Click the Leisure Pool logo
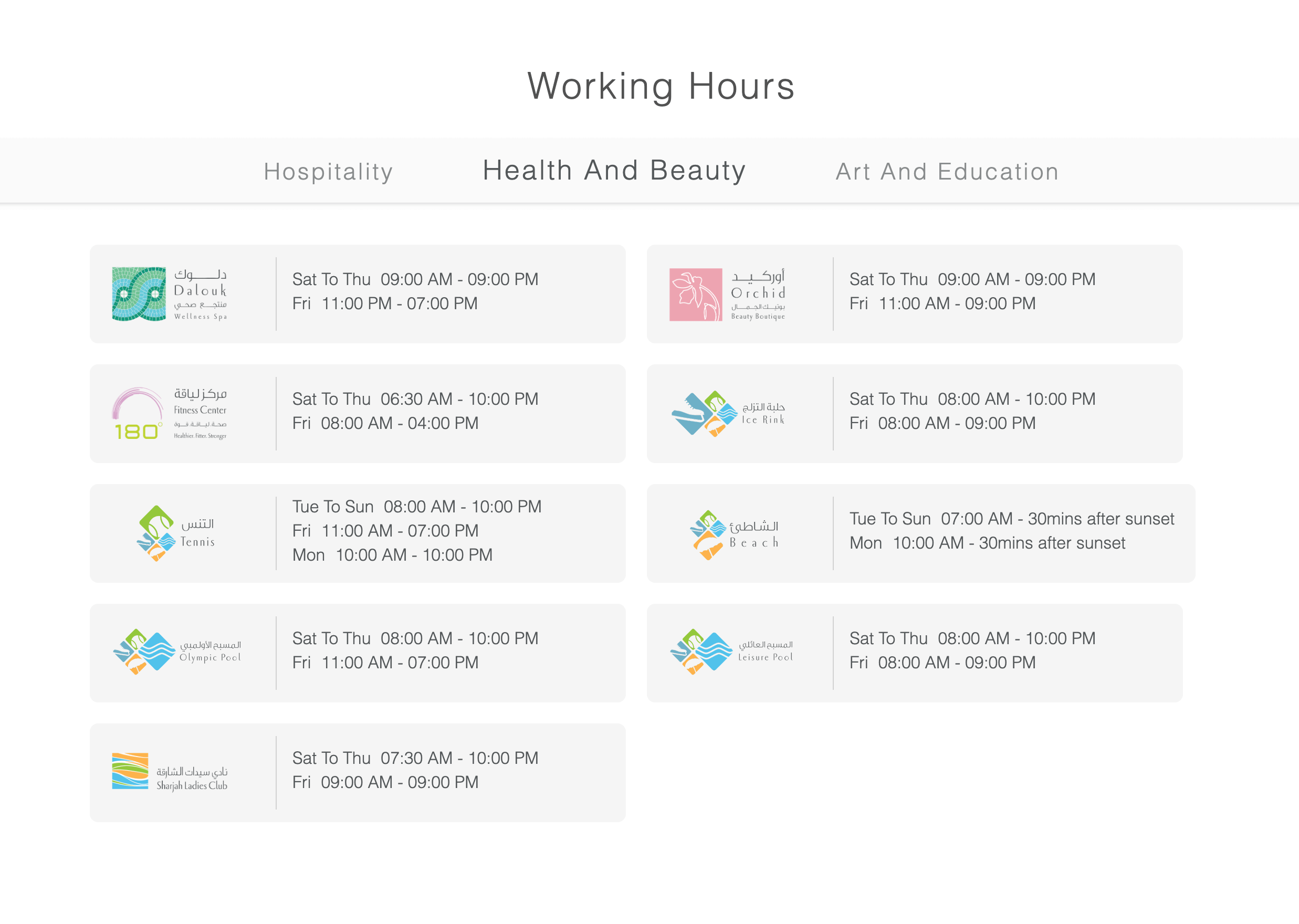 click(731, 652)
